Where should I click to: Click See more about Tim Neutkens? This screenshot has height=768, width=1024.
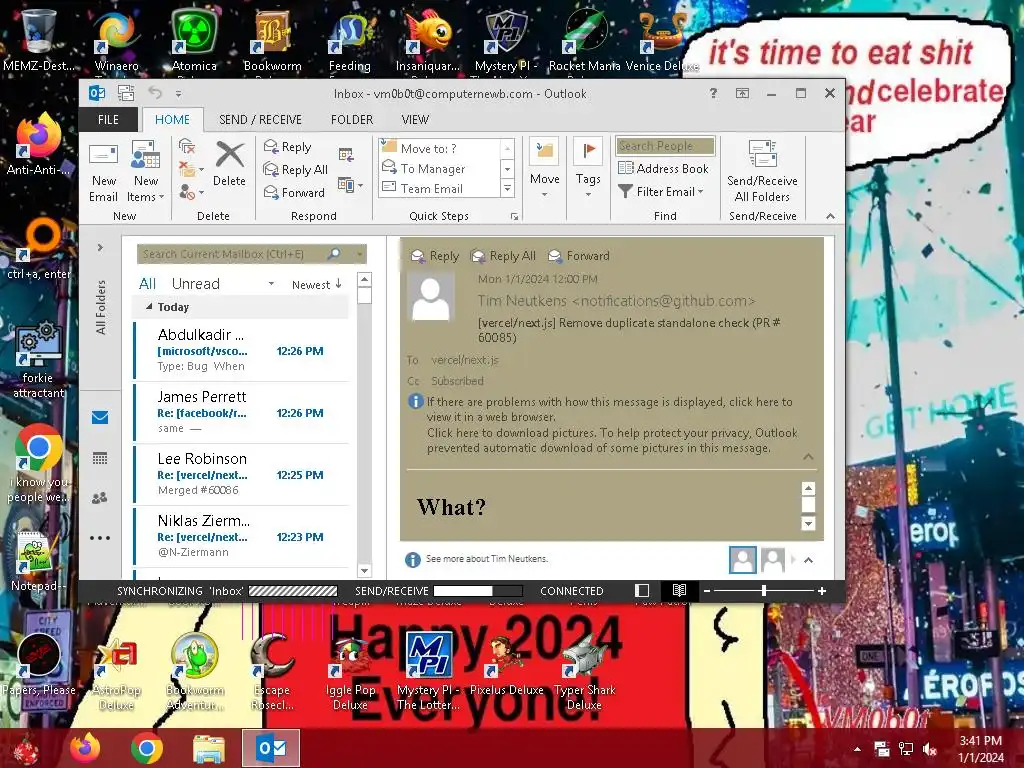click(x=487, y=559)
